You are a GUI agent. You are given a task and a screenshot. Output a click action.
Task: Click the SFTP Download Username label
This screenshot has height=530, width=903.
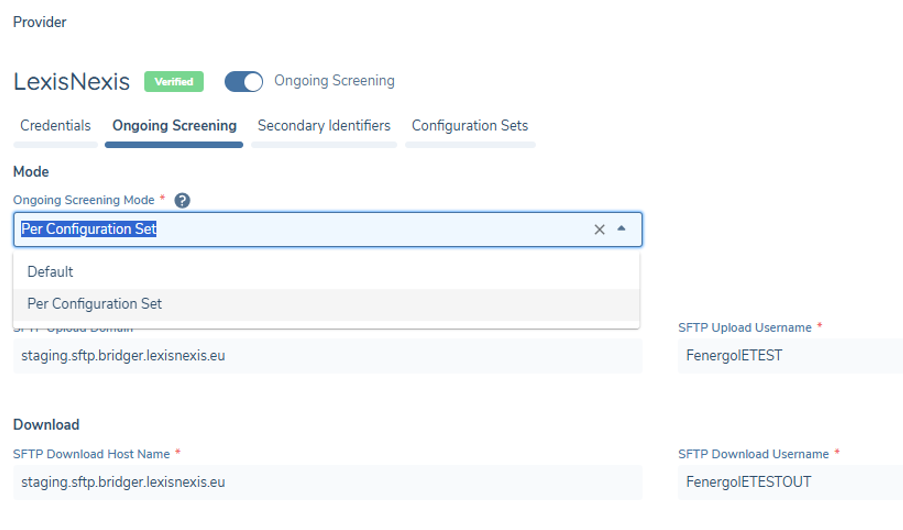753,454
